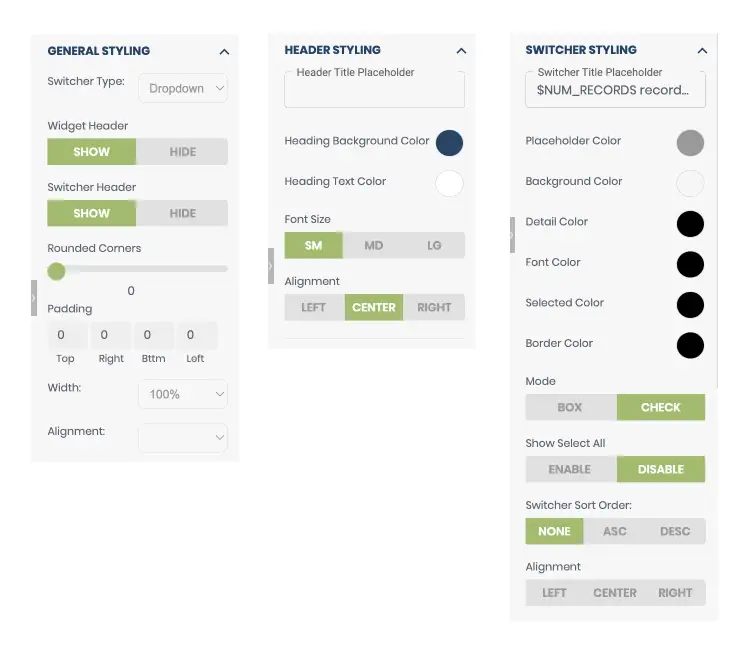The image size is (755, 652).
Task: Collapse the Switcher Styling section chevron
Action: (x=702, y=51)
